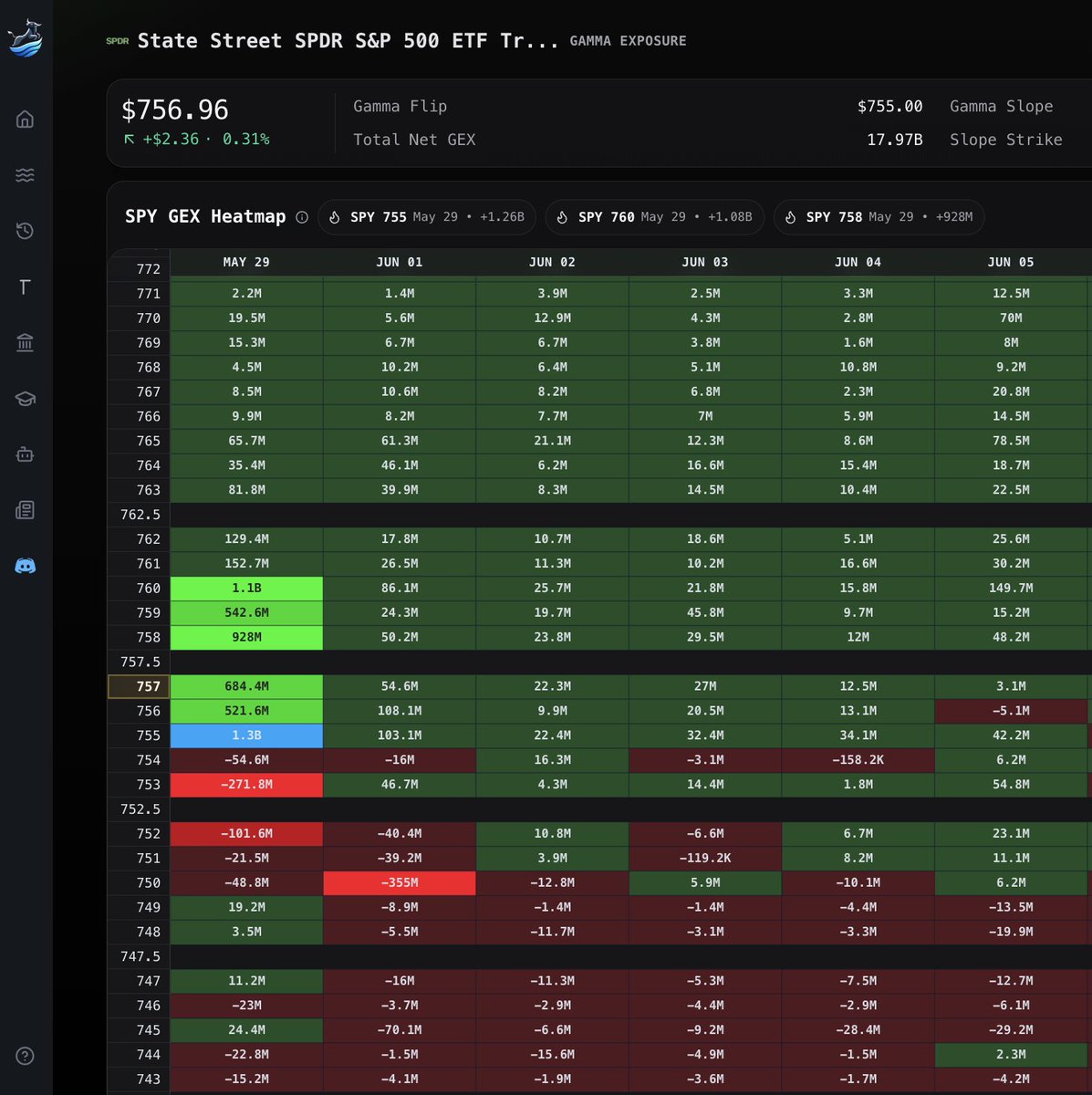
Task: Click the GAMMA EXPOSURE header label
Action: 628,41
